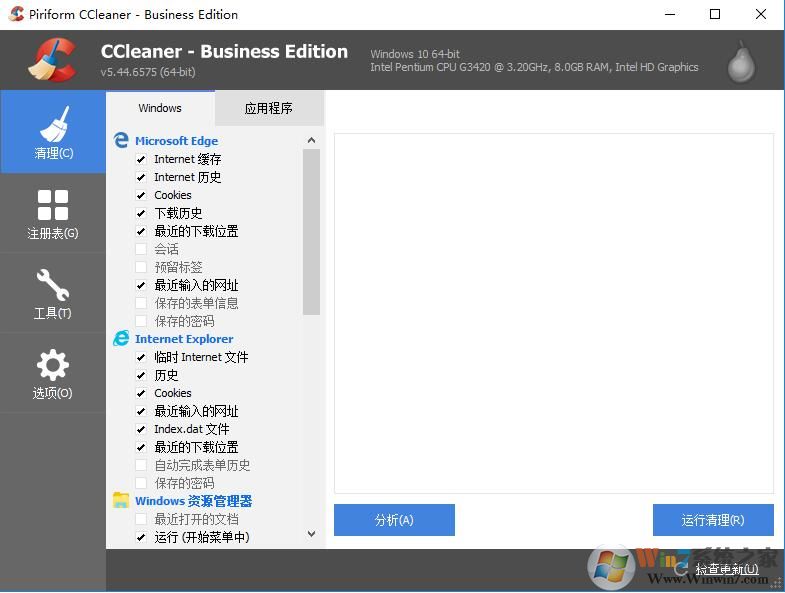Switch to the 应用程序 tab
Image resolution: width=785 pixels, height=593 pixels.
pyautogui.click(x=269, y=108)
